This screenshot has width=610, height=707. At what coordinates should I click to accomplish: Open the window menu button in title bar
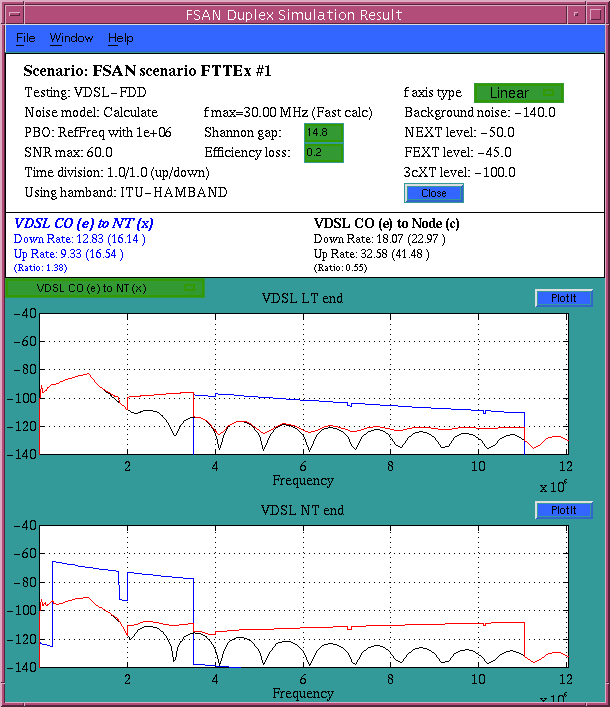point(15,14)
